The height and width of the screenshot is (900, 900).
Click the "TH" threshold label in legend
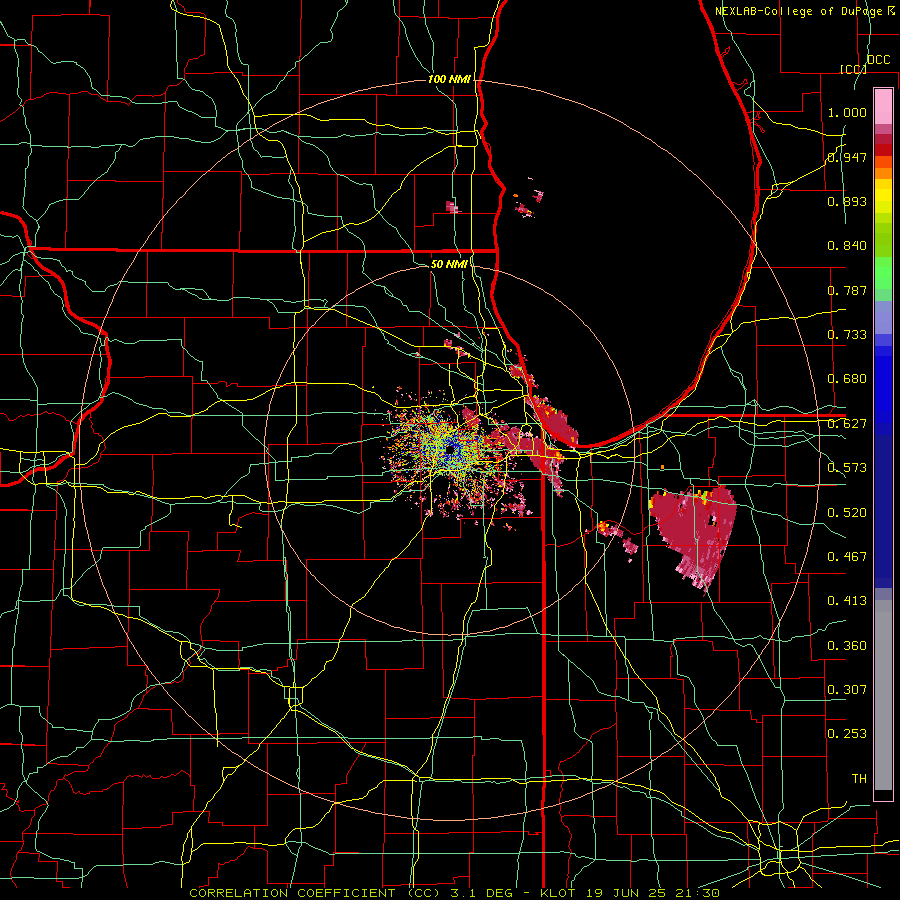859,779
